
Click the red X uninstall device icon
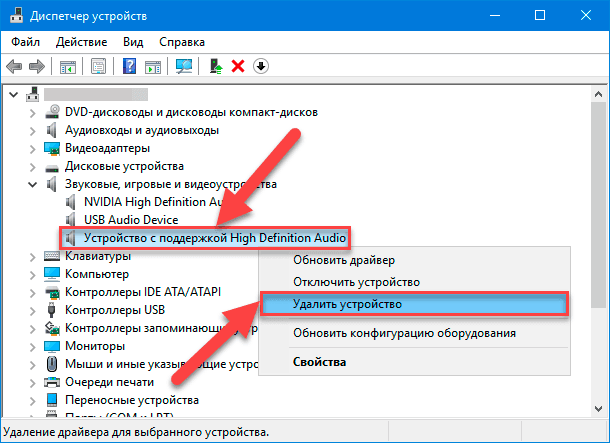[x=238, y=66]
